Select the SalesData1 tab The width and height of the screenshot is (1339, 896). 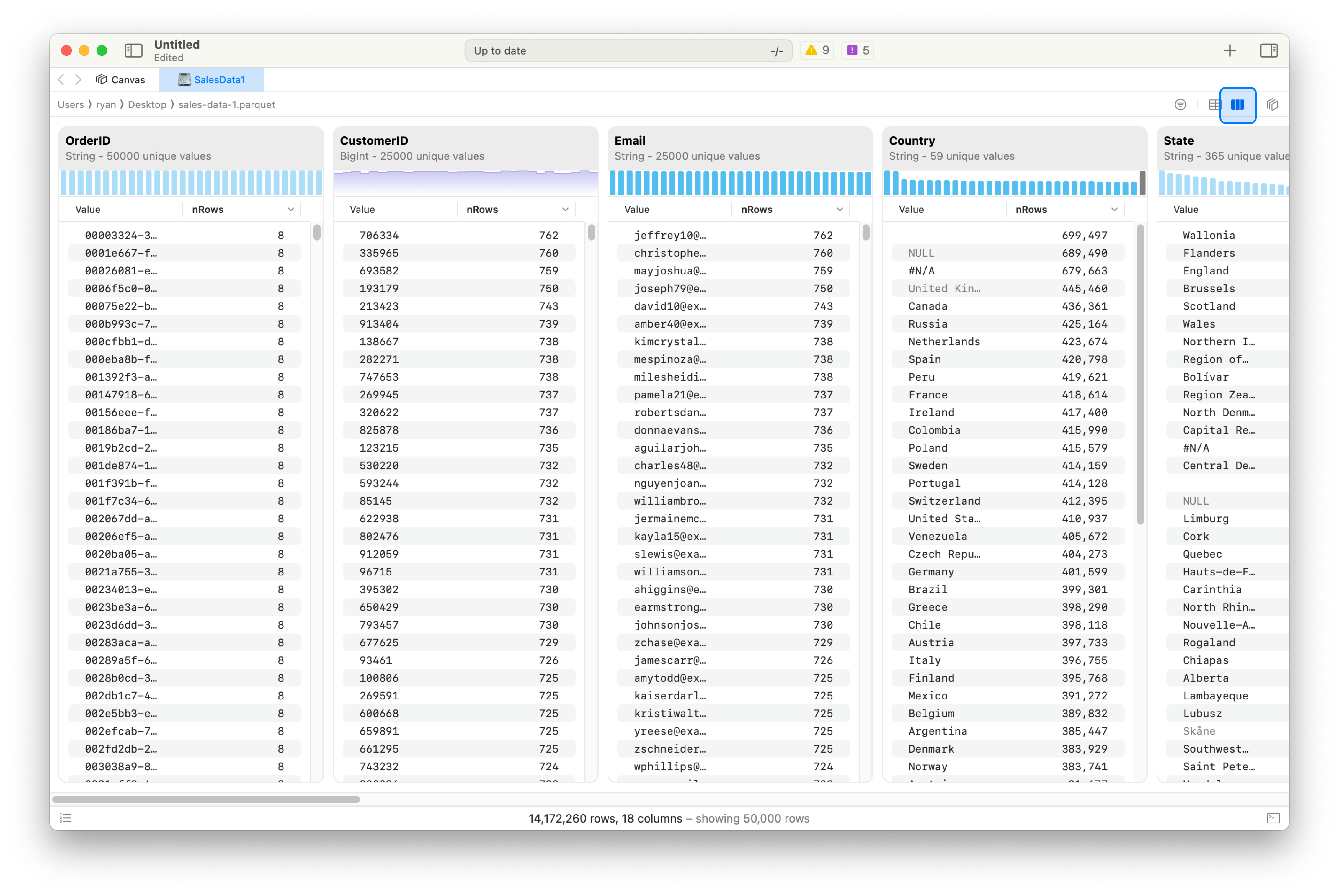tap(211, 79)
